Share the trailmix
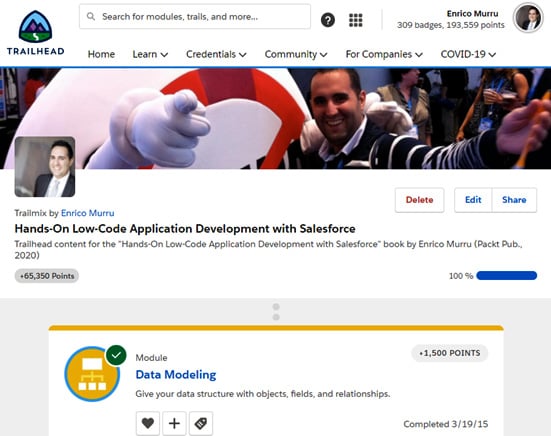 (x=514, y=200)
